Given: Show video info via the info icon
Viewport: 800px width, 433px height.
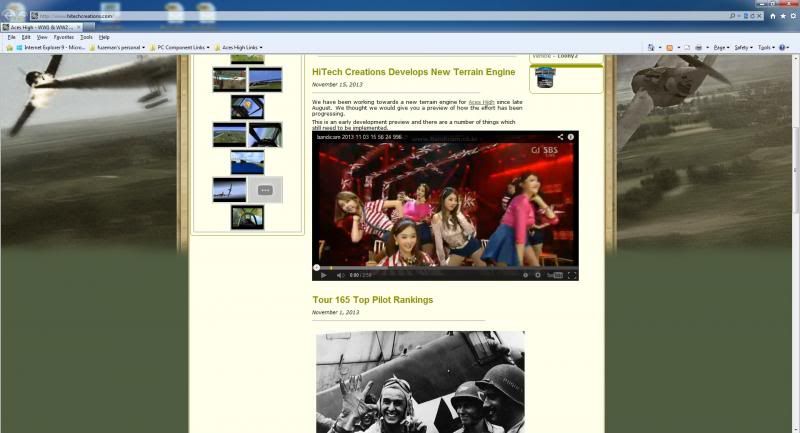Looking at the screenshot, I should (570, 137).
